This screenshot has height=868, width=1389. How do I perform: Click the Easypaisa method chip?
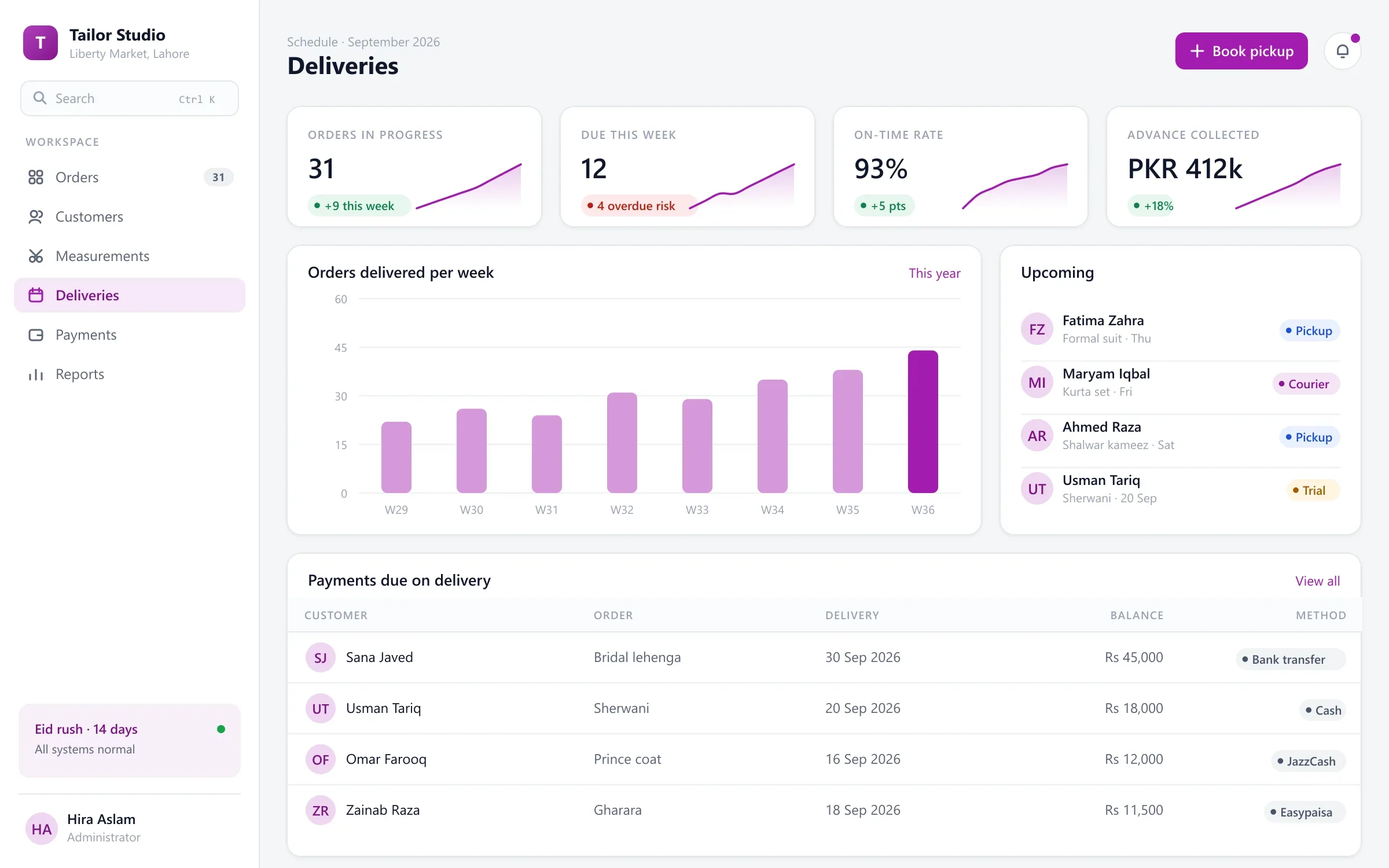(x=1305, y=812)
